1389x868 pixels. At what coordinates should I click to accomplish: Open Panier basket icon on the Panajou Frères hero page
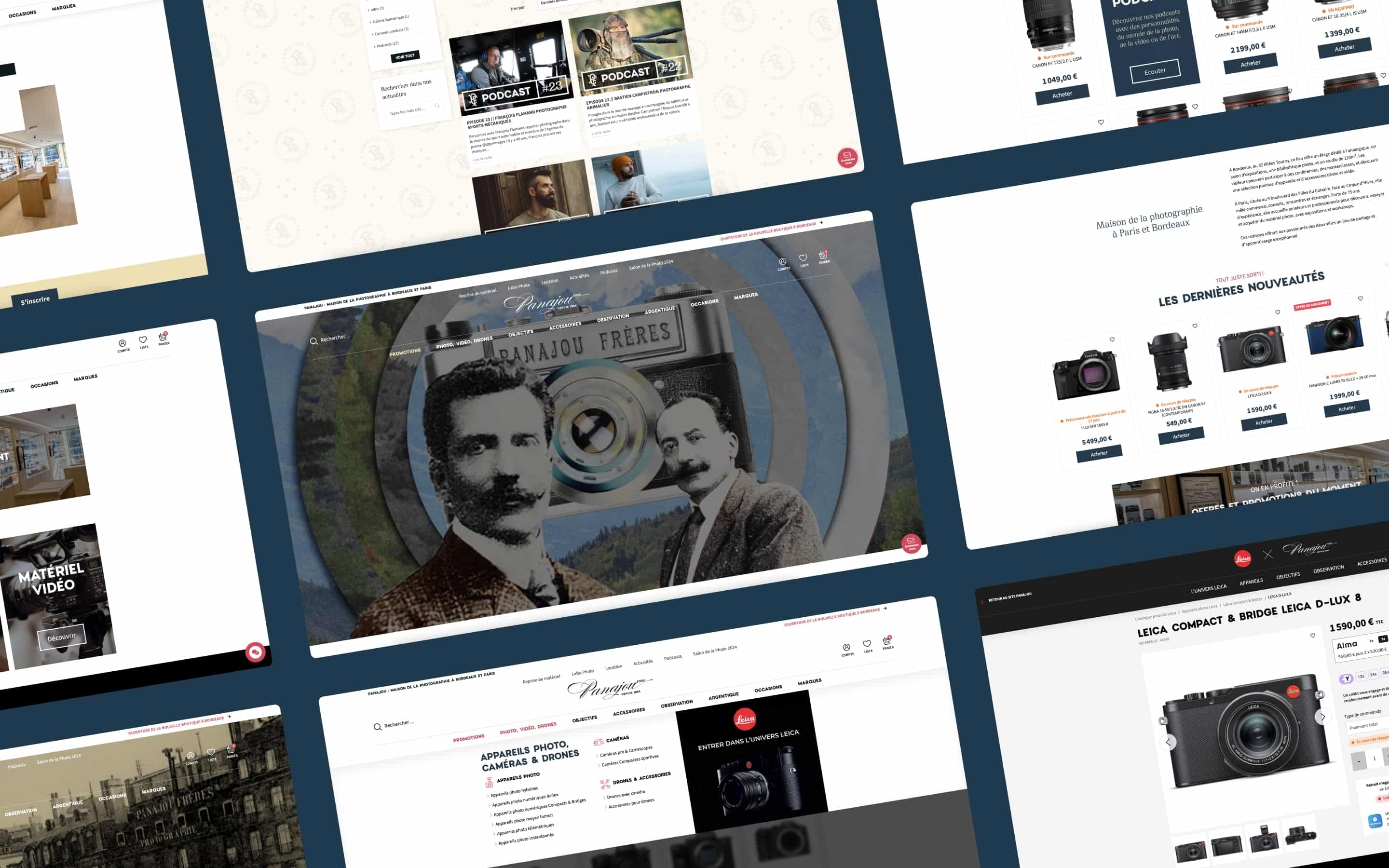click(823, 256)
